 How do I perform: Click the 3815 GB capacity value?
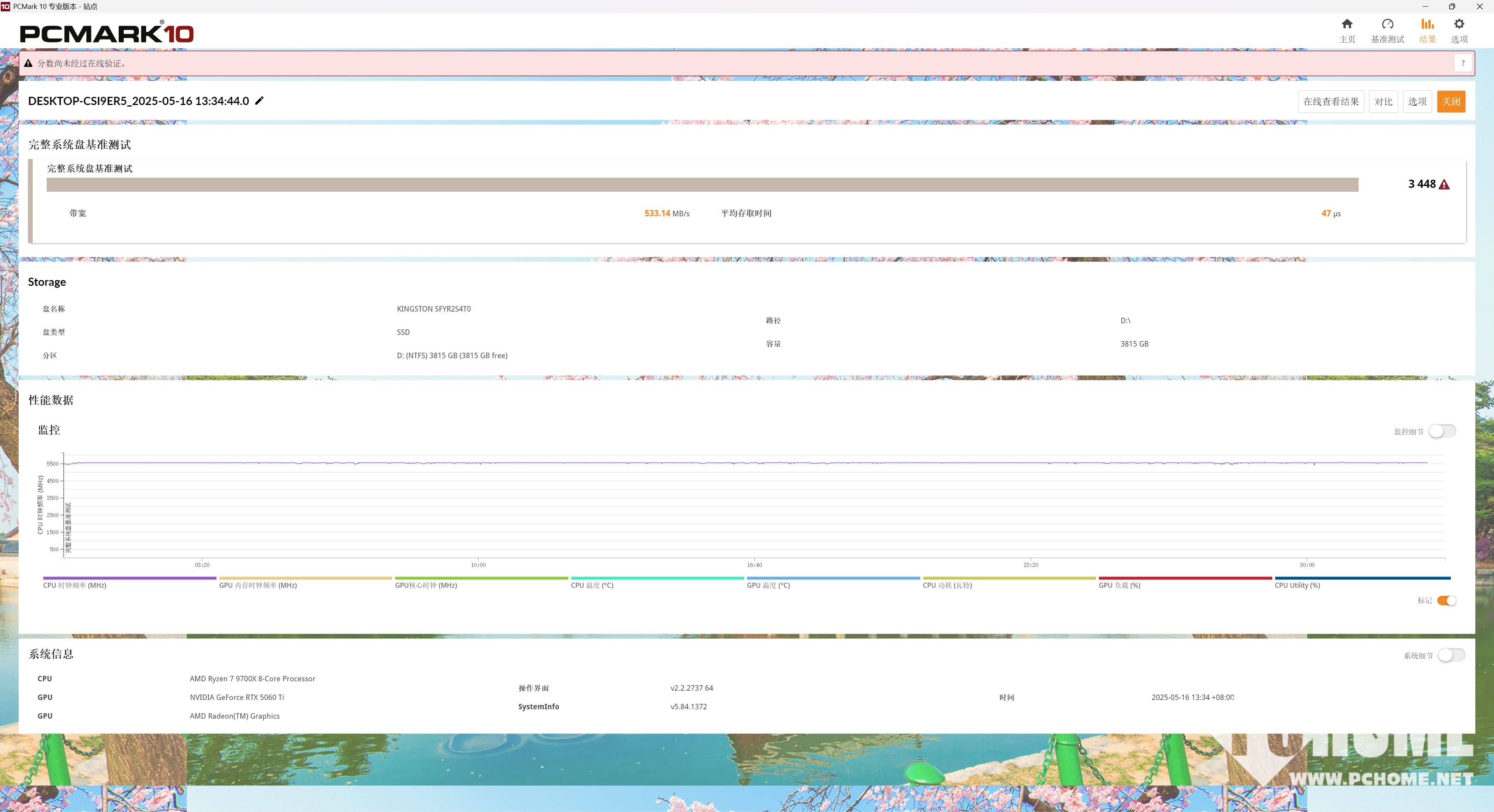coord(1134,344)
